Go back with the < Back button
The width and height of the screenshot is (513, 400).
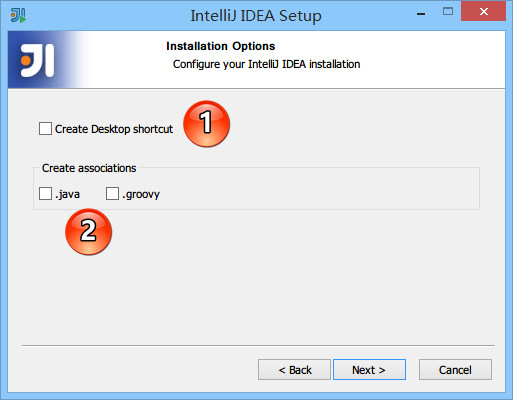294,369
